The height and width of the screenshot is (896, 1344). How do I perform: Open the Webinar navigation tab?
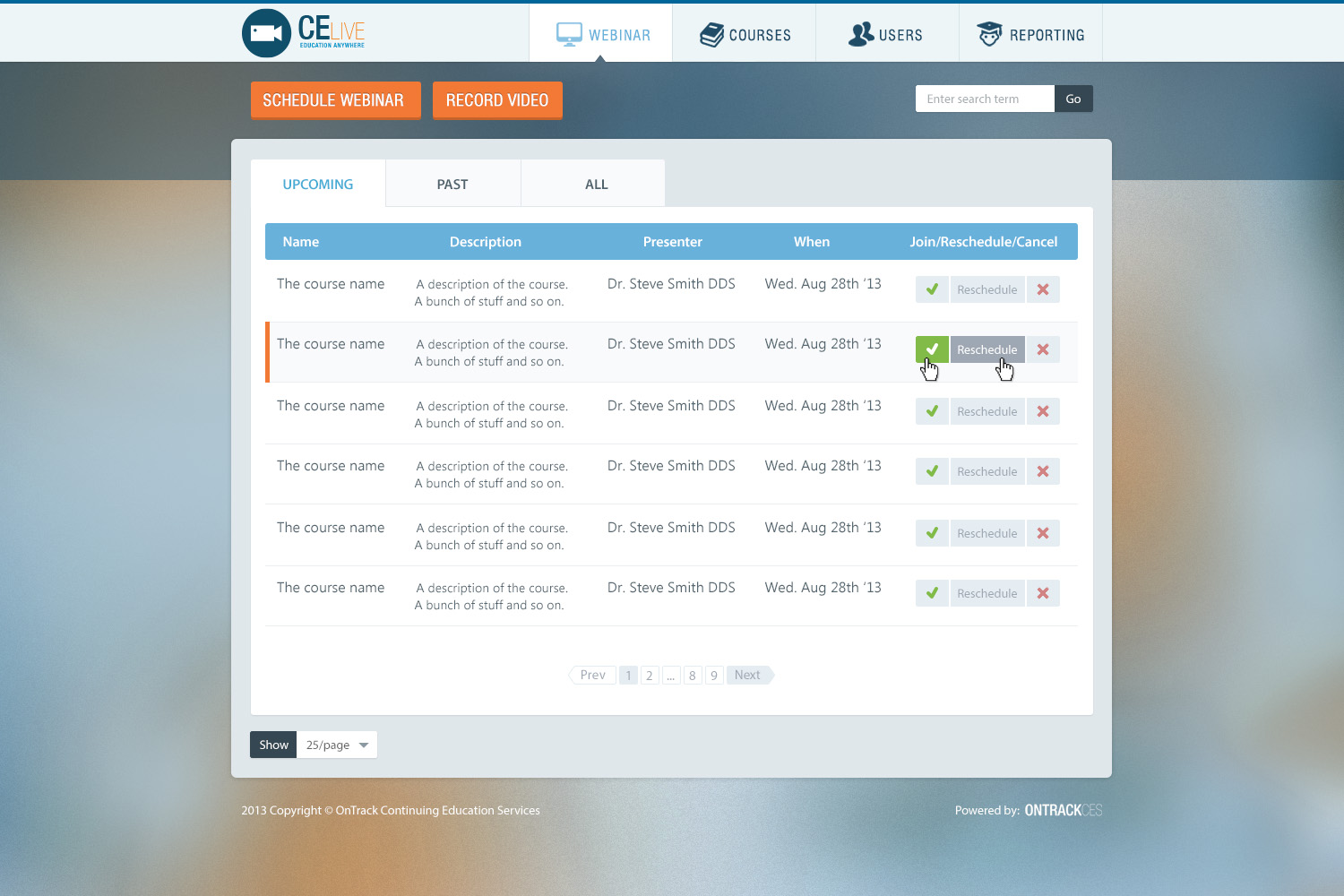tap(601, 35)
